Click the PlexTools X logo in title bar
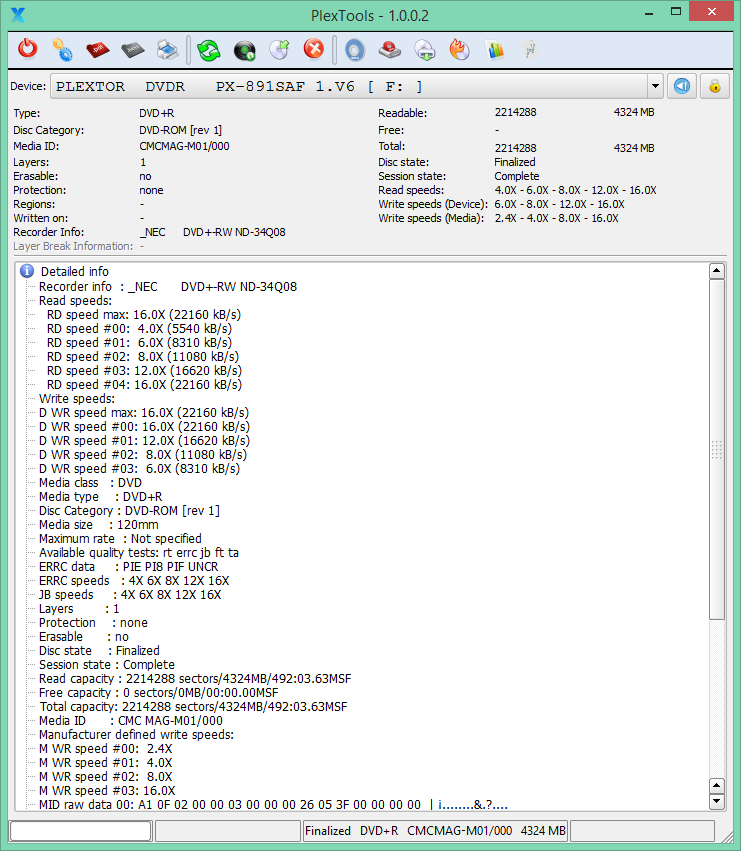The height and width of the screenshot is (851, 741). tap(18, 15)
